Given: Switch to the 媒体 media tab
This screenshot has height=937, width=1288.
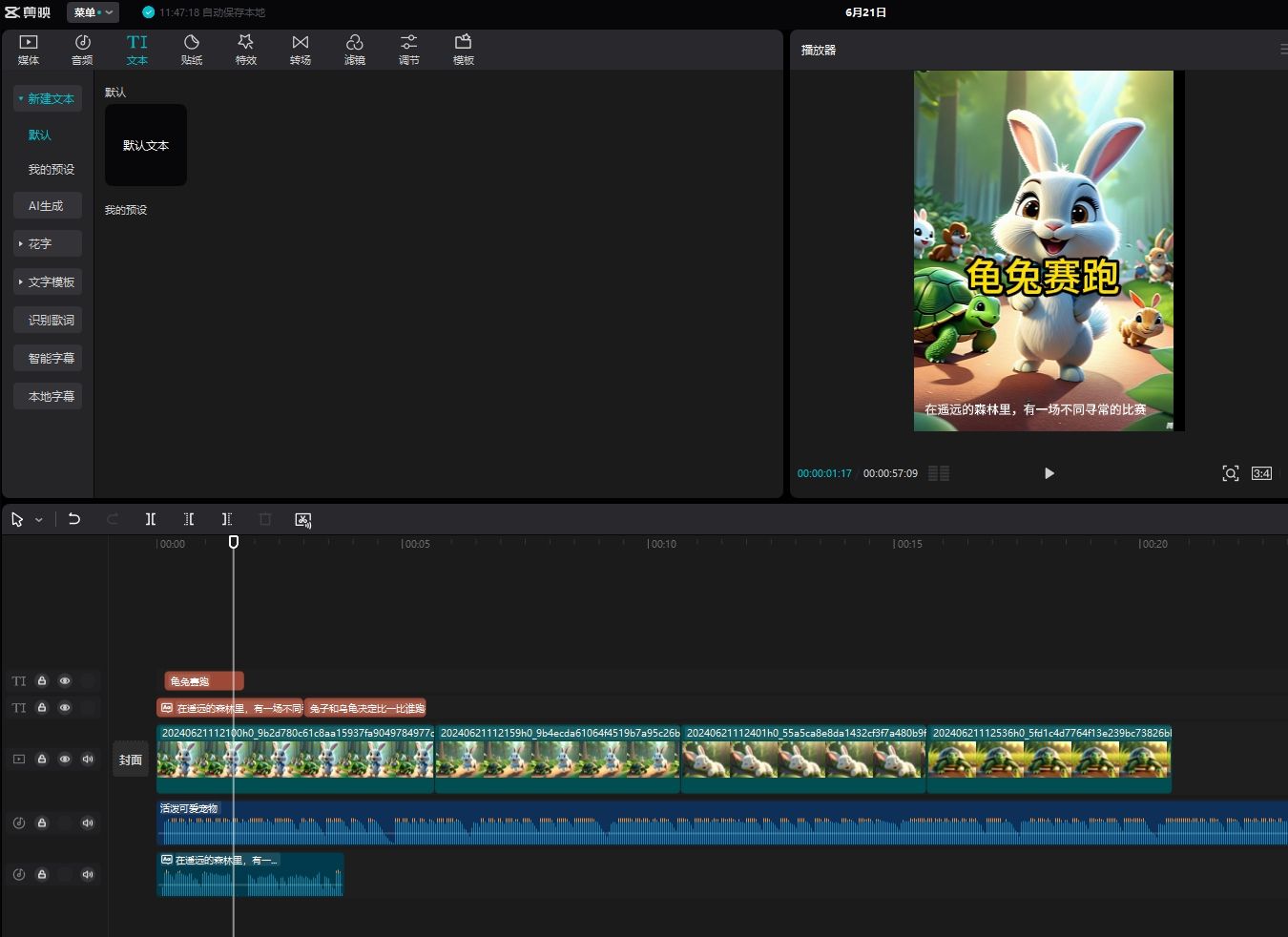Looking at the screenshot, I should point(29,50).
